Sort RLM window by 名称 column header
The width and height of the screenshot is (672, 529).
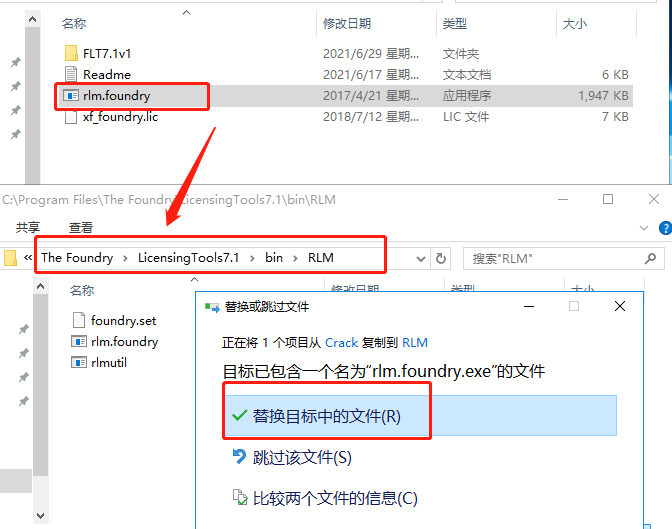(x=82, y=291)
